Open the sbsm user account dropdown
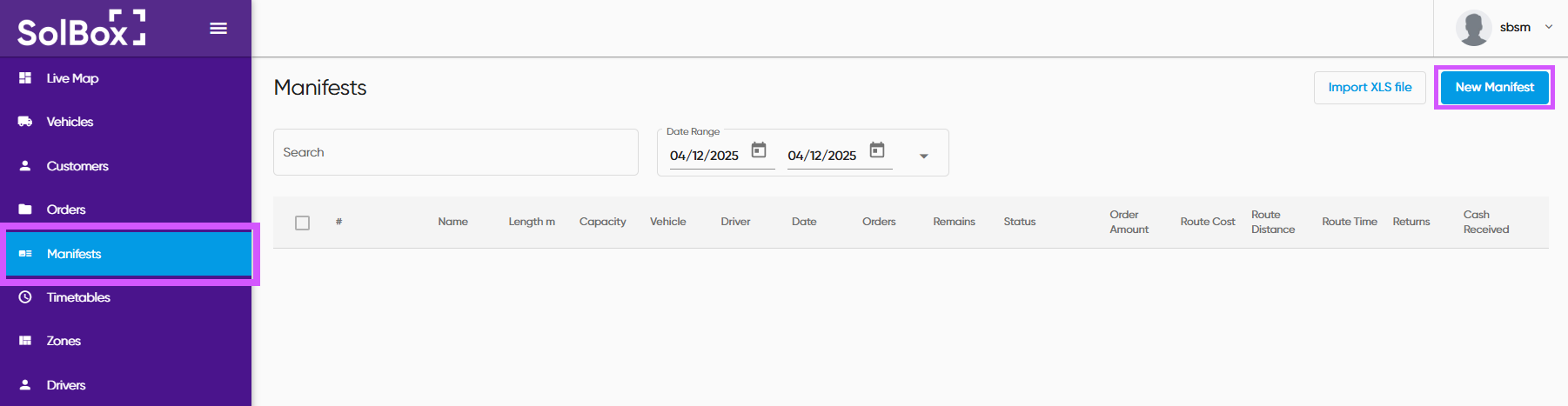The height and width of the screenshot is (406, 1568). click(1548, 27)
